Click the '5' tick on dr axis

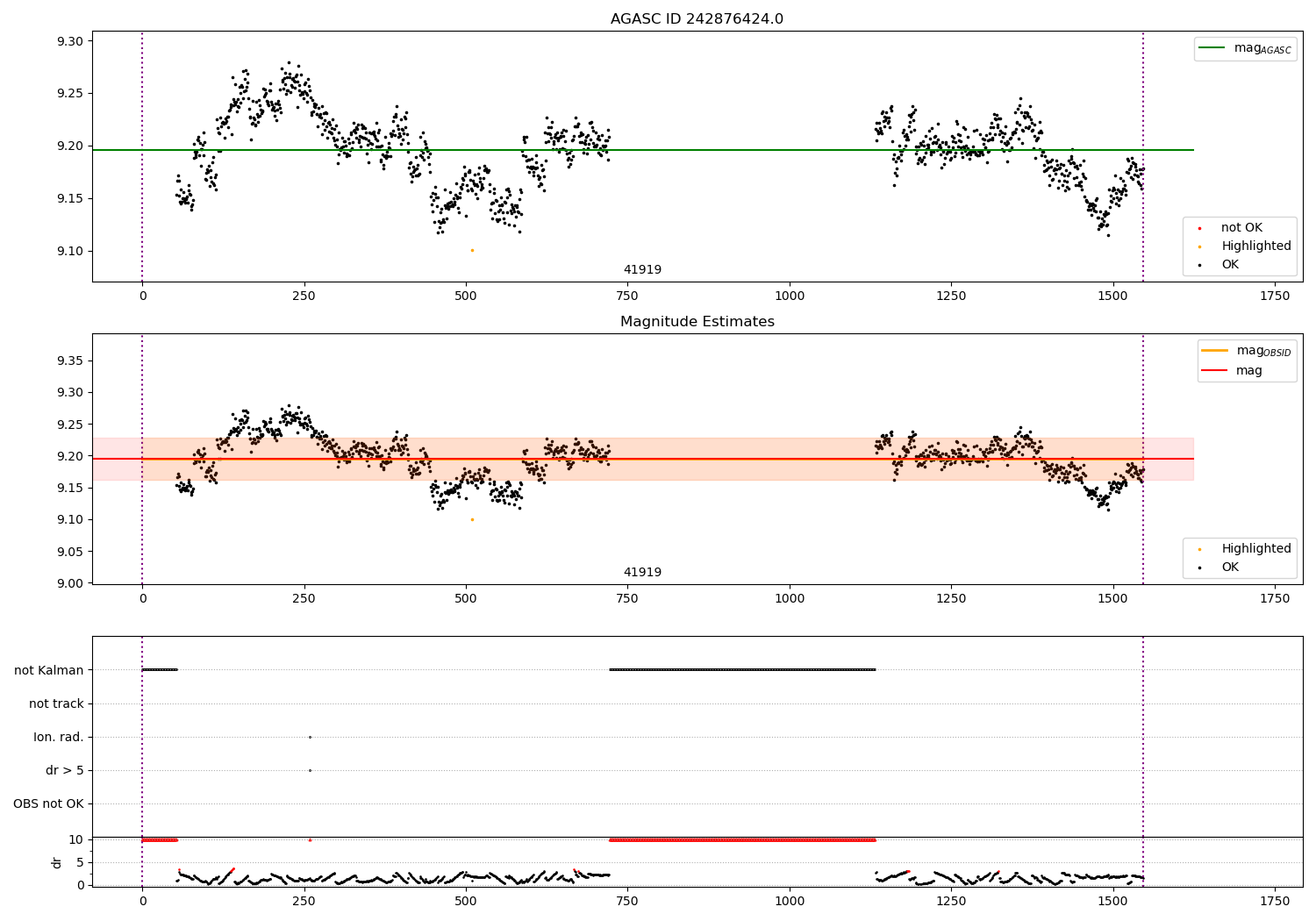[x=80, y=862]
